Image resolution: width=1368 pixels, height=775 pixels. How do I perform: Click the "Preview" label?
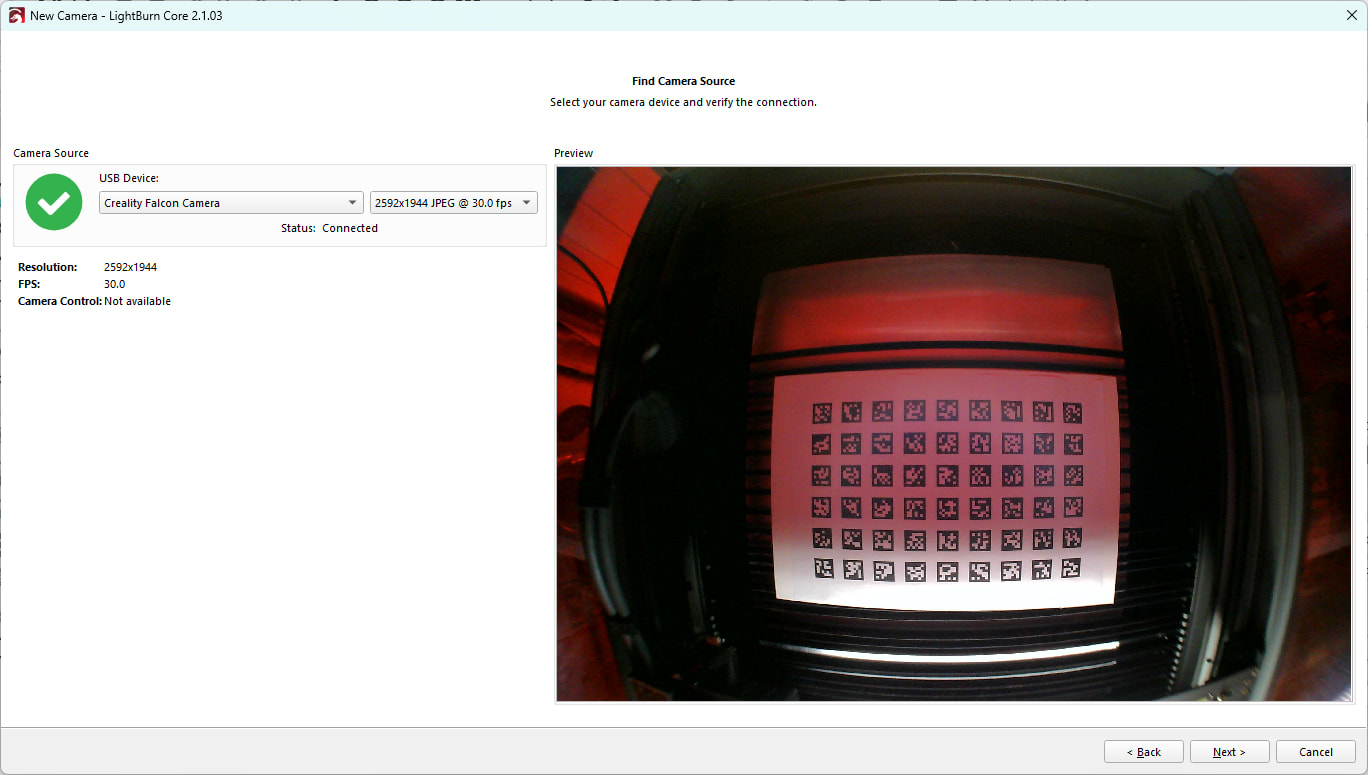[574, 153]
